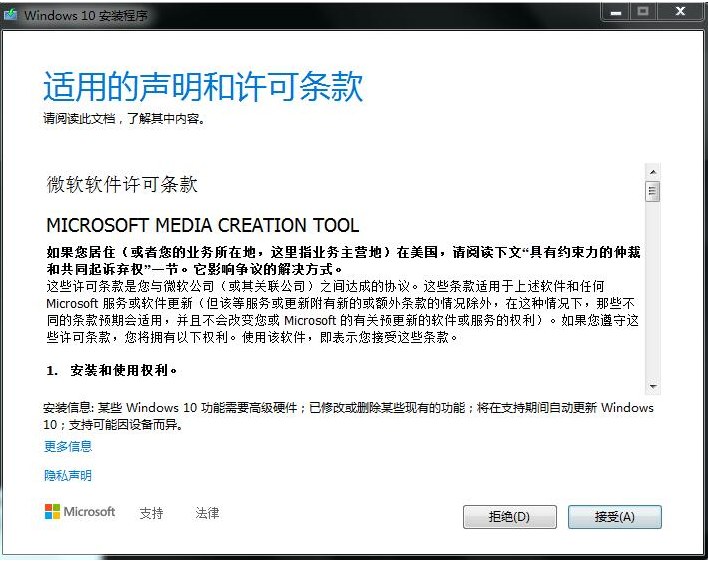Click the empty scrollbar track below the thumb
Screen dimensions: 708x562
(x=652, y=291)
